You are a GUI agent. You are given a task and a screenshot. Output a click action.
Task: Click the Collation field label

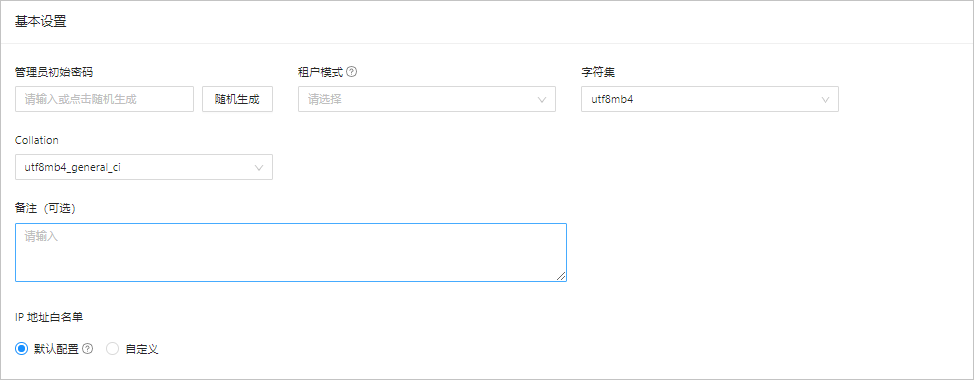pos(37,140)
